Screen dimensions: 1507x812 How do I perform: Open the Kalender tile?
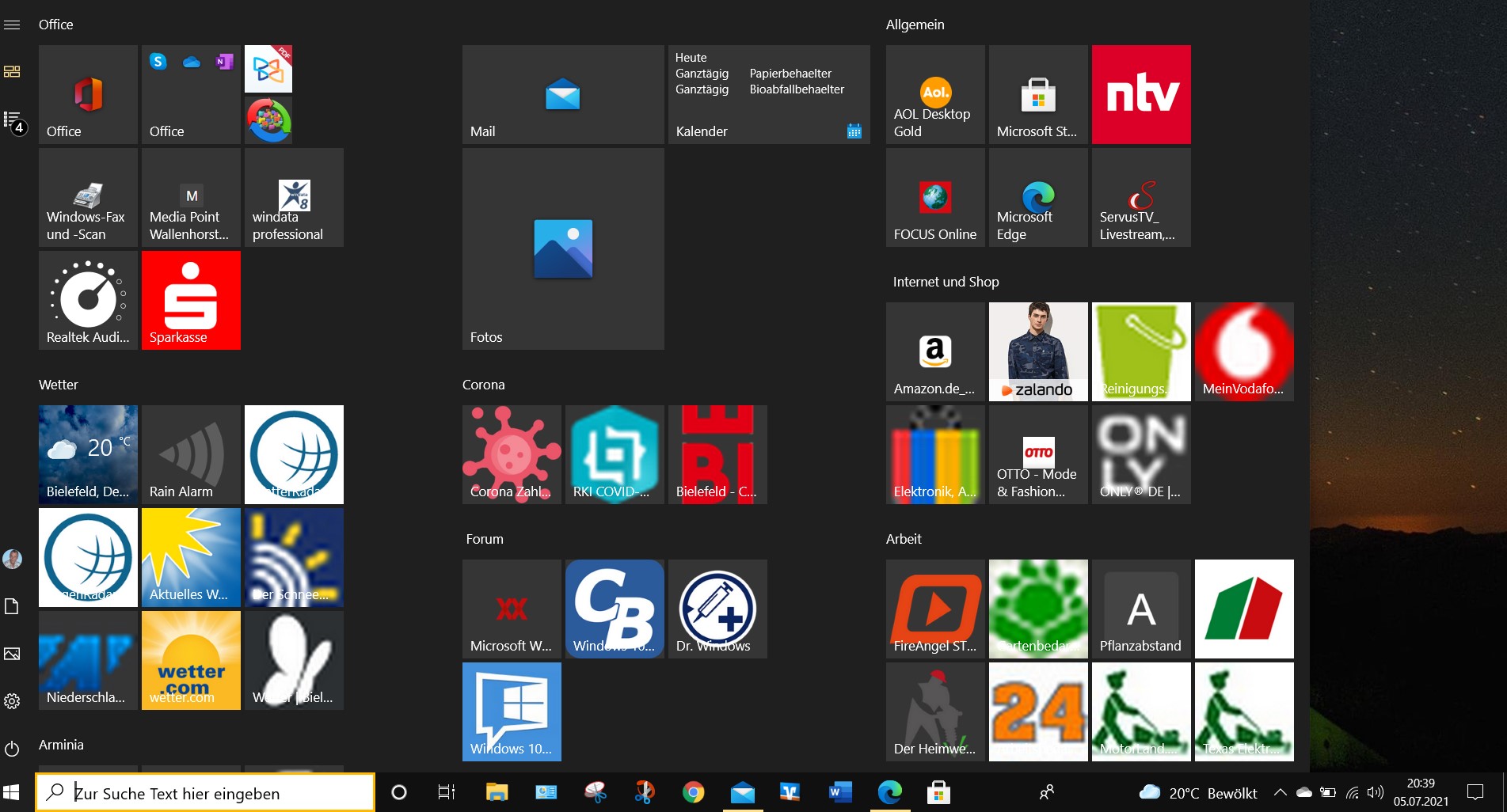click(x=769, y=94)
